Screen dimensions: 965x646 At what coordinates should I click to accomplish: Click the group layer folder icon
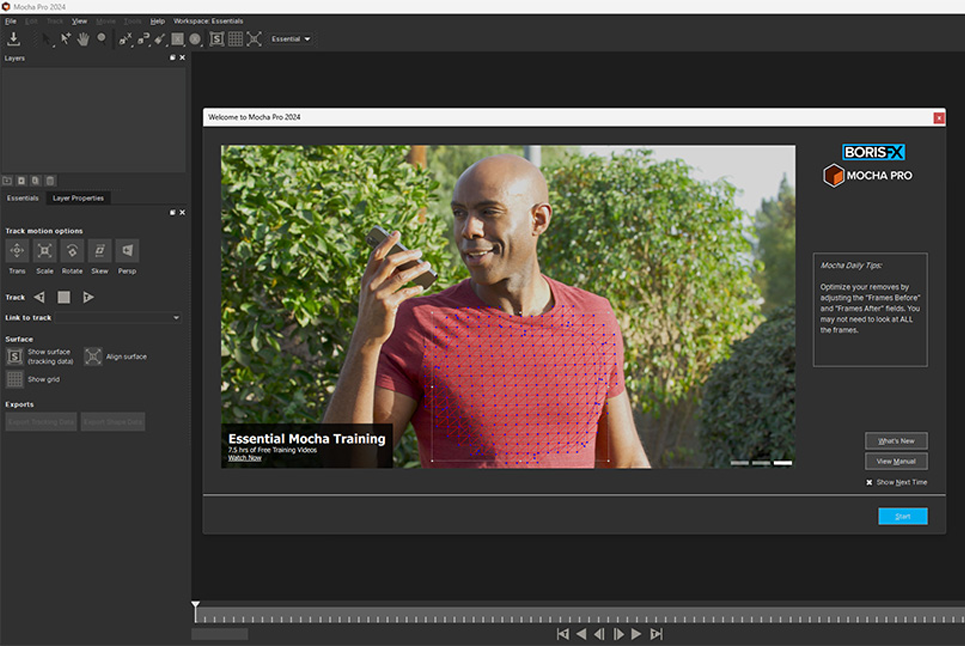point(7,181)
